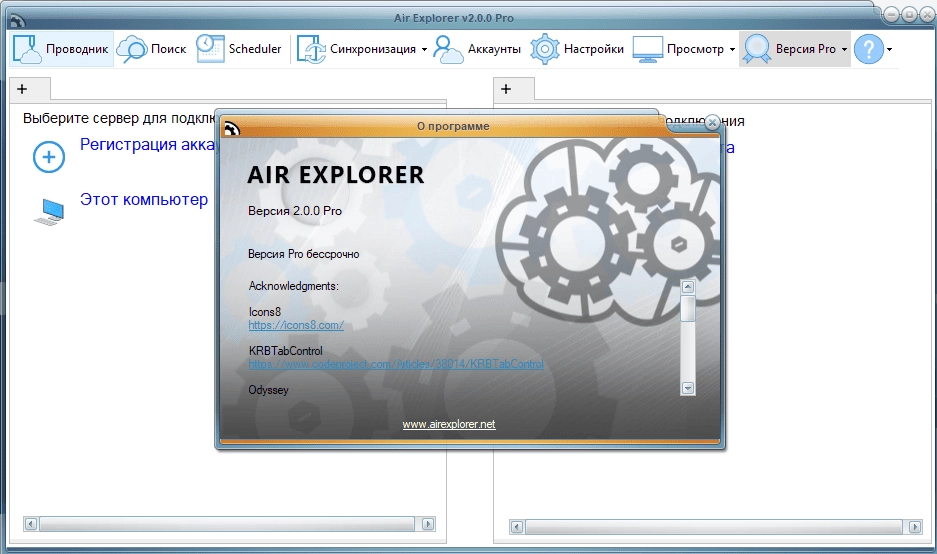
Task: Open the icons8.com link
Action: coord(296,325)
